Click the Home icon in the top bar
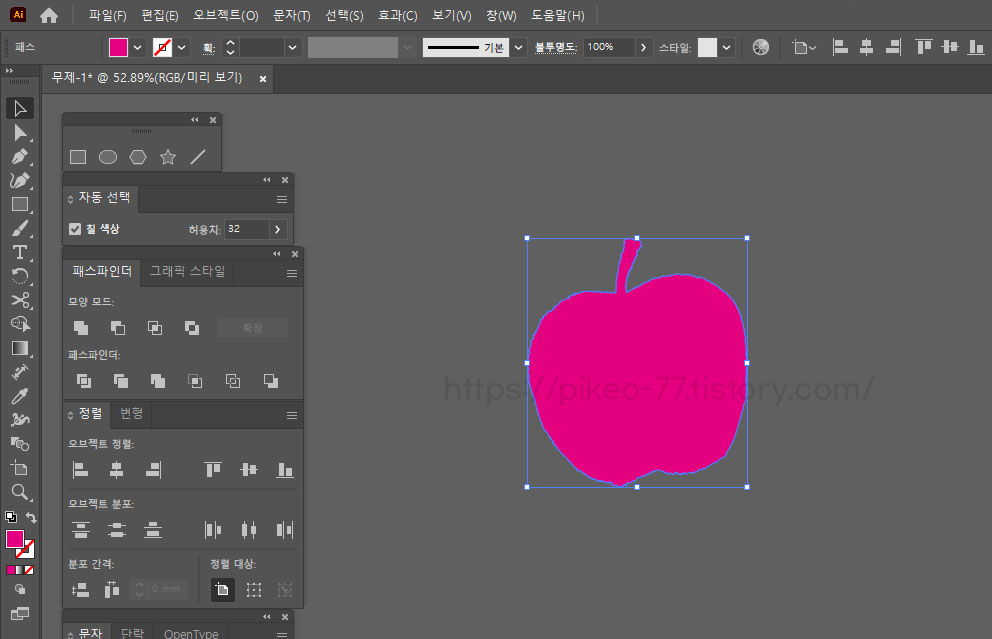 [x=49, y=15]
